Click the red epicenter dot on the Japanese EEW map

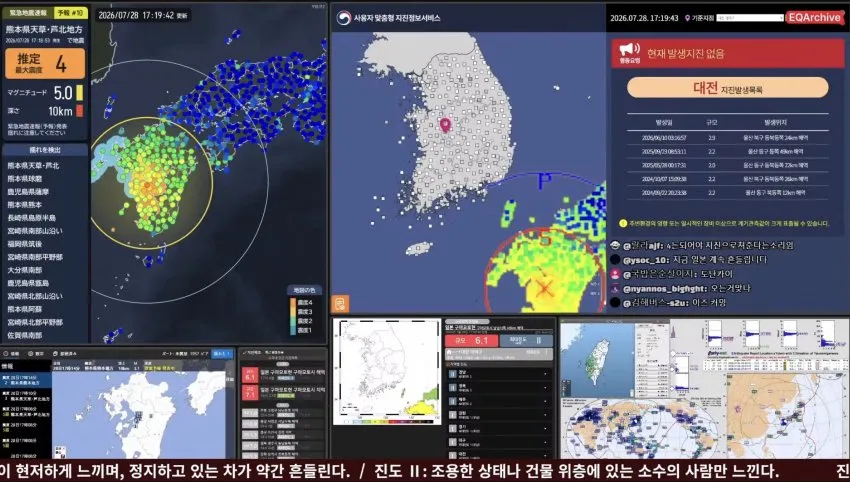147,185
